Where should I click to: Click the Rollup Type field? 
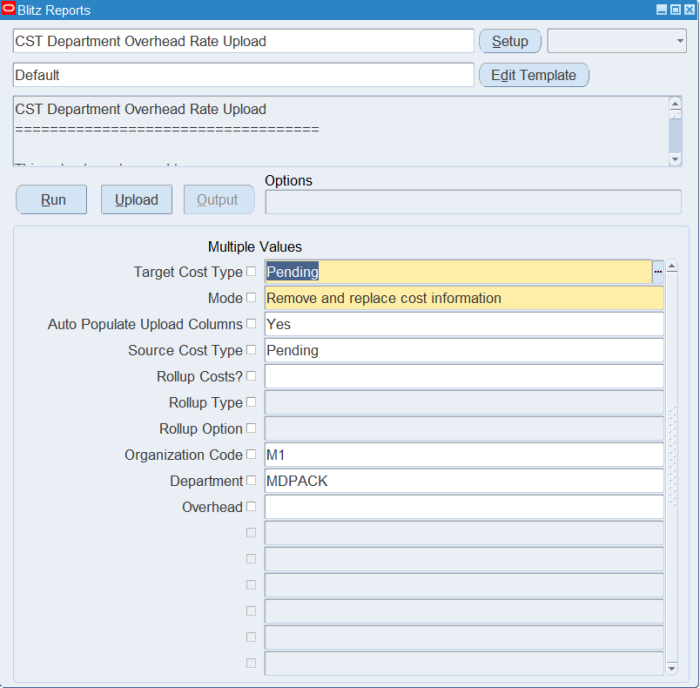pos(464,402)
